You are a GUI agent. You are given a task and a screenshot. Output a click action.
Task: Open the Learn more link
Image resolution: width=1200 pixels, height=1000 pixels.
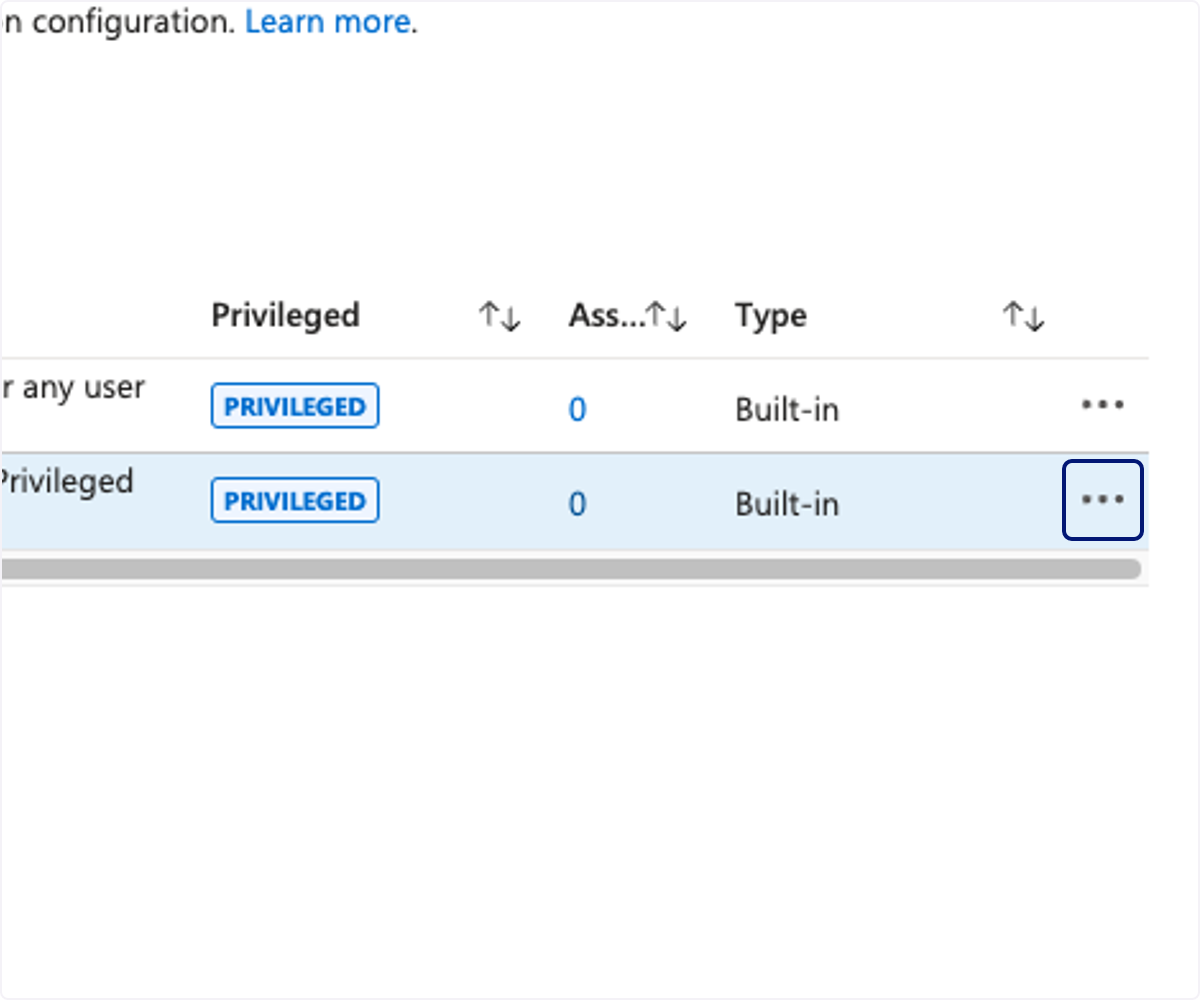tap(327, 22)
